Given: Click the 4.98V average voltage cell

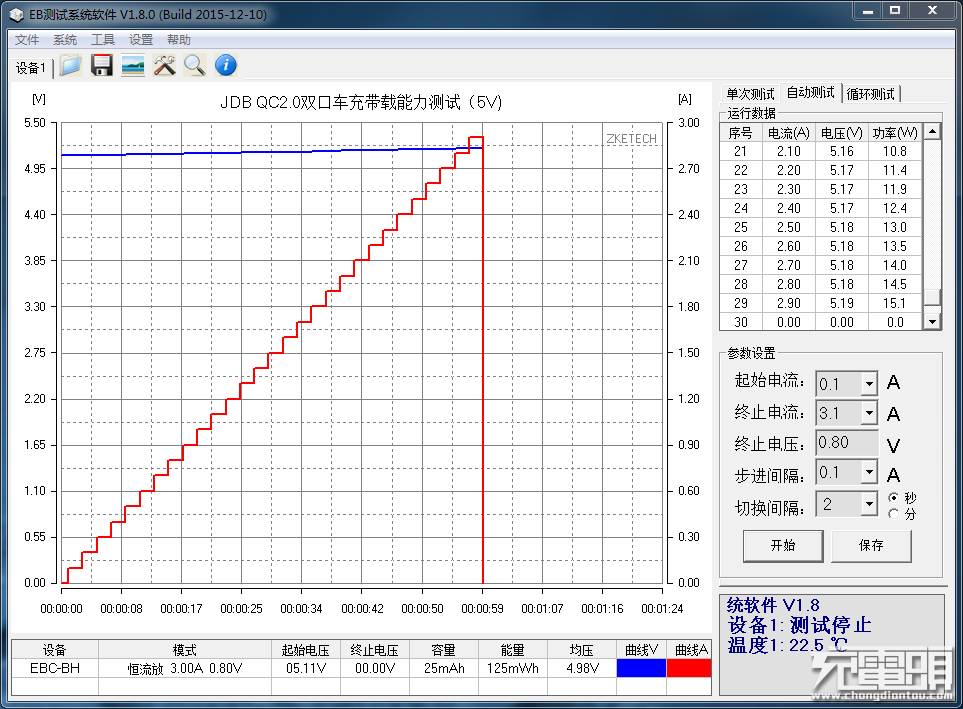Looking at the screenshot, I should tap(582, 668).
